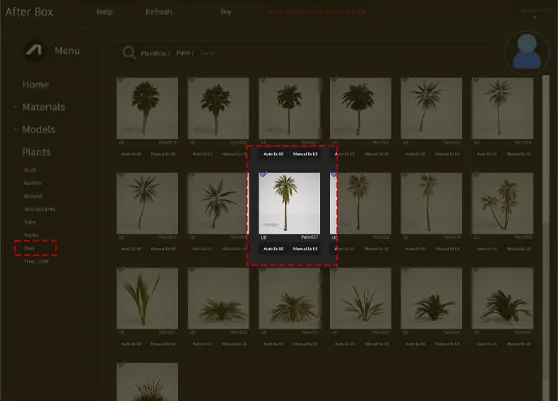Select the Tree category

click(30, 248)
